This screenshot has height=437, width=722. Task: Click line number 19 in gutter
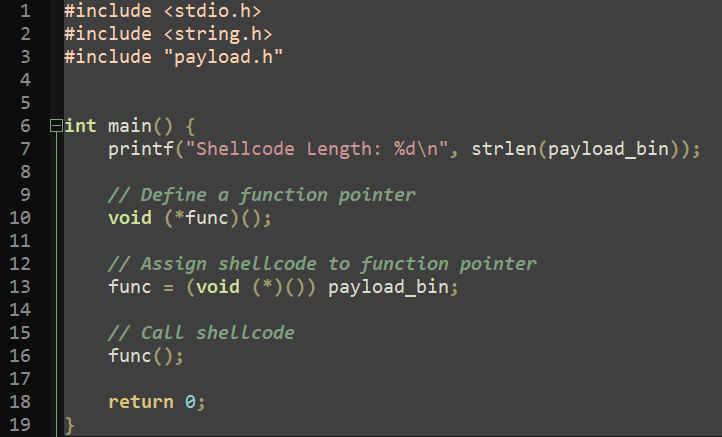[x=20, y=425]
